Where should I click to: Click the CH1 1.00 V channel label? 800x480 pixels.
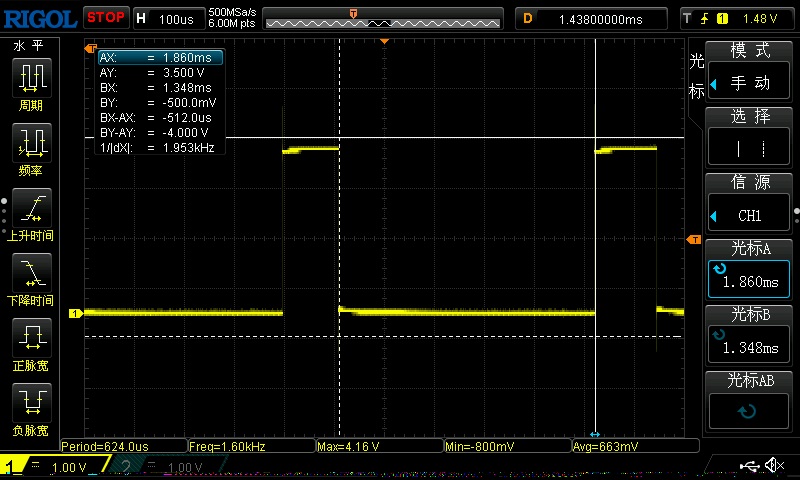click(x=56, y=466)
